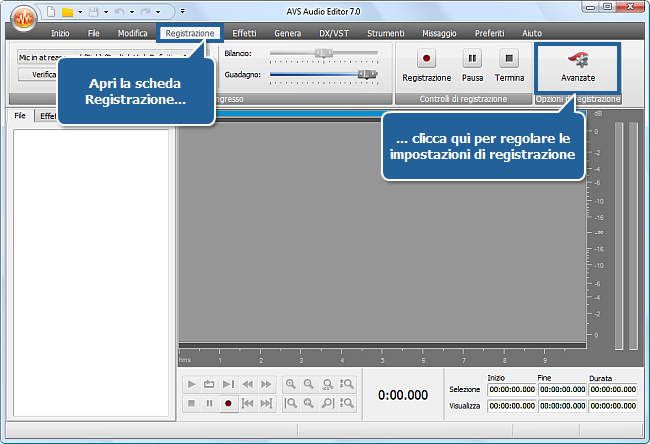The image size is (650, 444).
Task: Click the 0:00.000 current time display
Action: (403, 395)
